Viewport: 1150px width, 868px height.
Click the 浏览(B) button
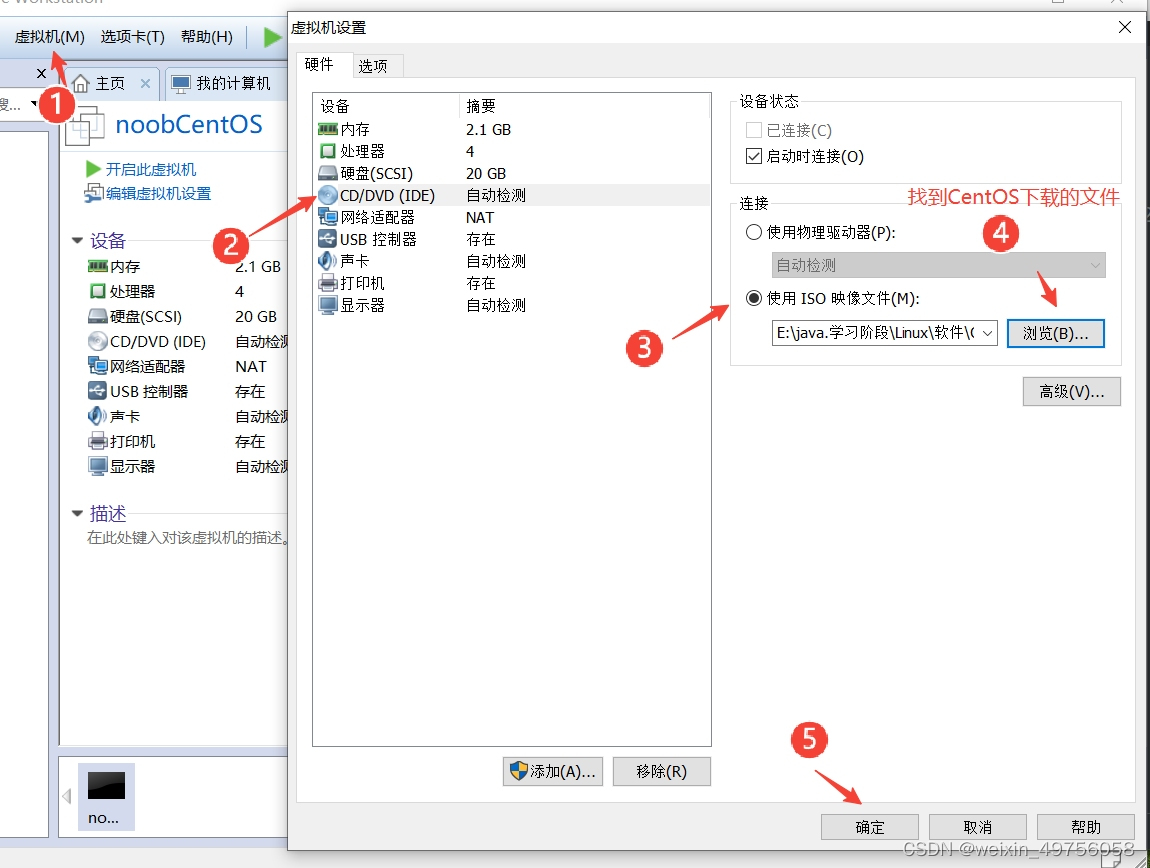click(x=1056, y=333)
